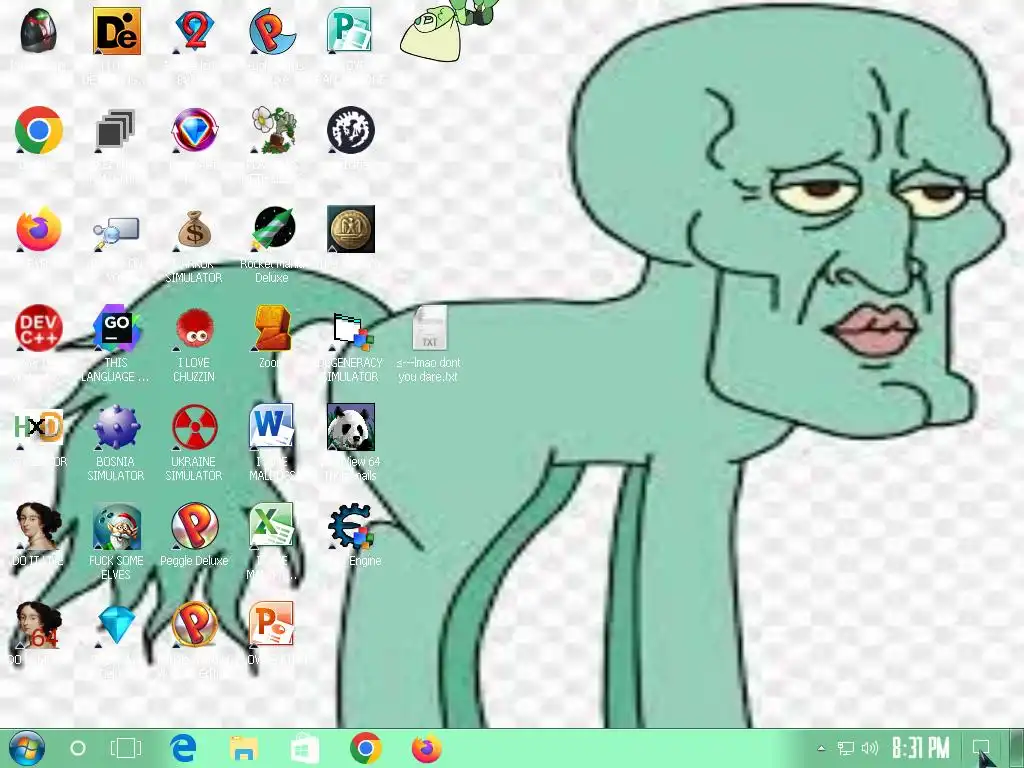
Task: Open the gold-ringed Peggle P shortcut
Action: (x=194, y=625)
